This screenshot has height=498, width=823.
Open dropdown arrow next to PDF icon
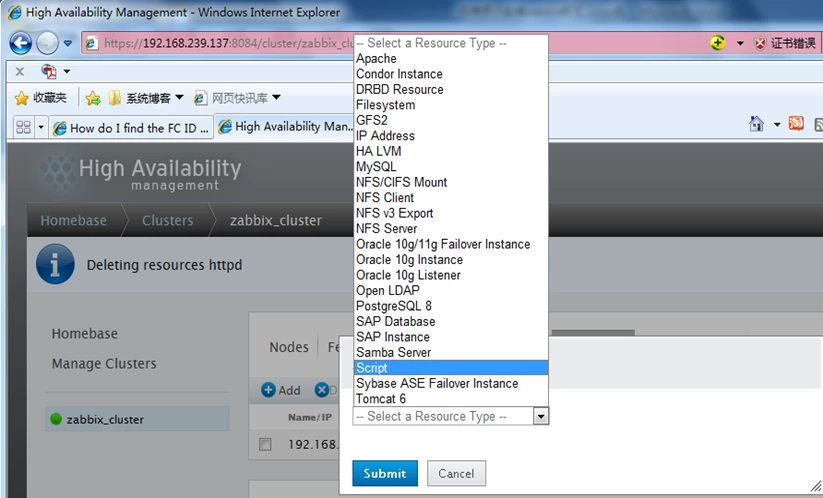pyautogui.click(x=67, y=71)
